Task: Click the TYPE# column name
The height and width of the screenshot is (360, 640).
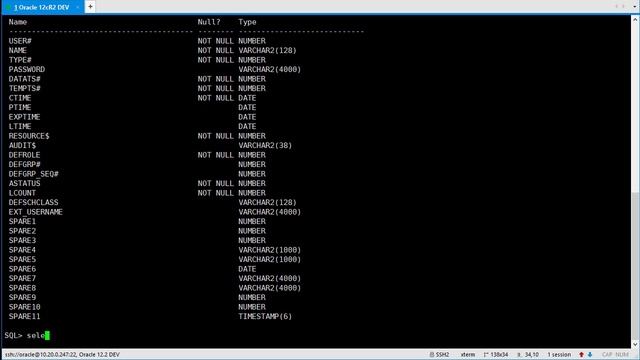Action: click(20, 60)
